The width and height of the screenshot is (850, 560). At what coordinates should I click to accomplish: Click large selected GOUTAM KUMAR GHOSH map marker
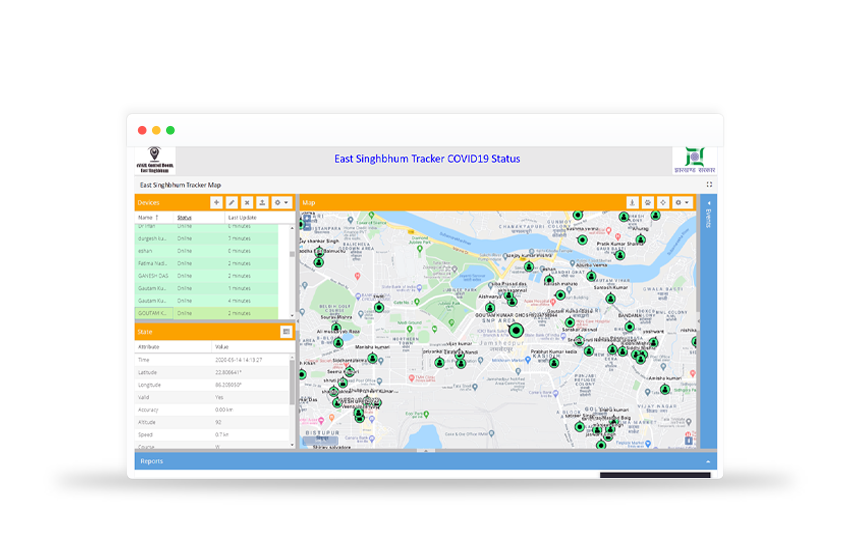click(516, 330)
